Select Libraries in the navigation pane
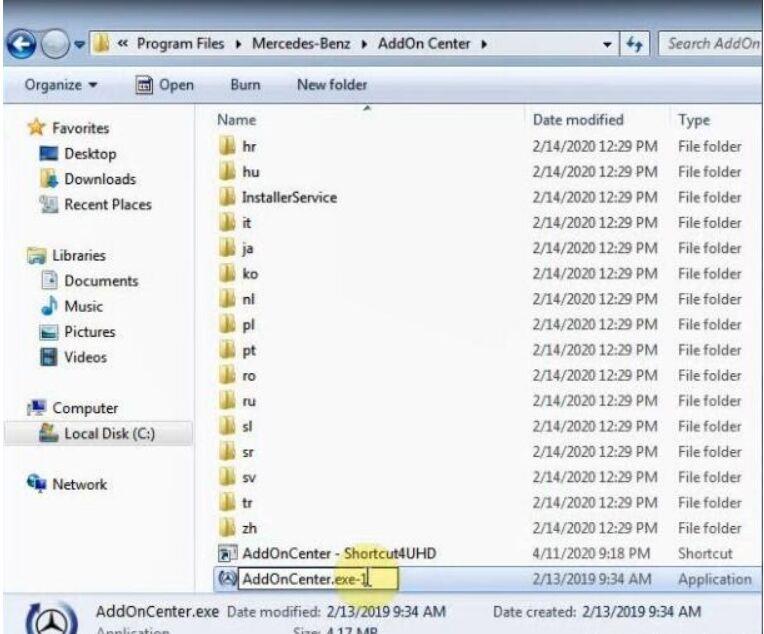The height and width of the screenshot is (634, 764). pos(67,255)
